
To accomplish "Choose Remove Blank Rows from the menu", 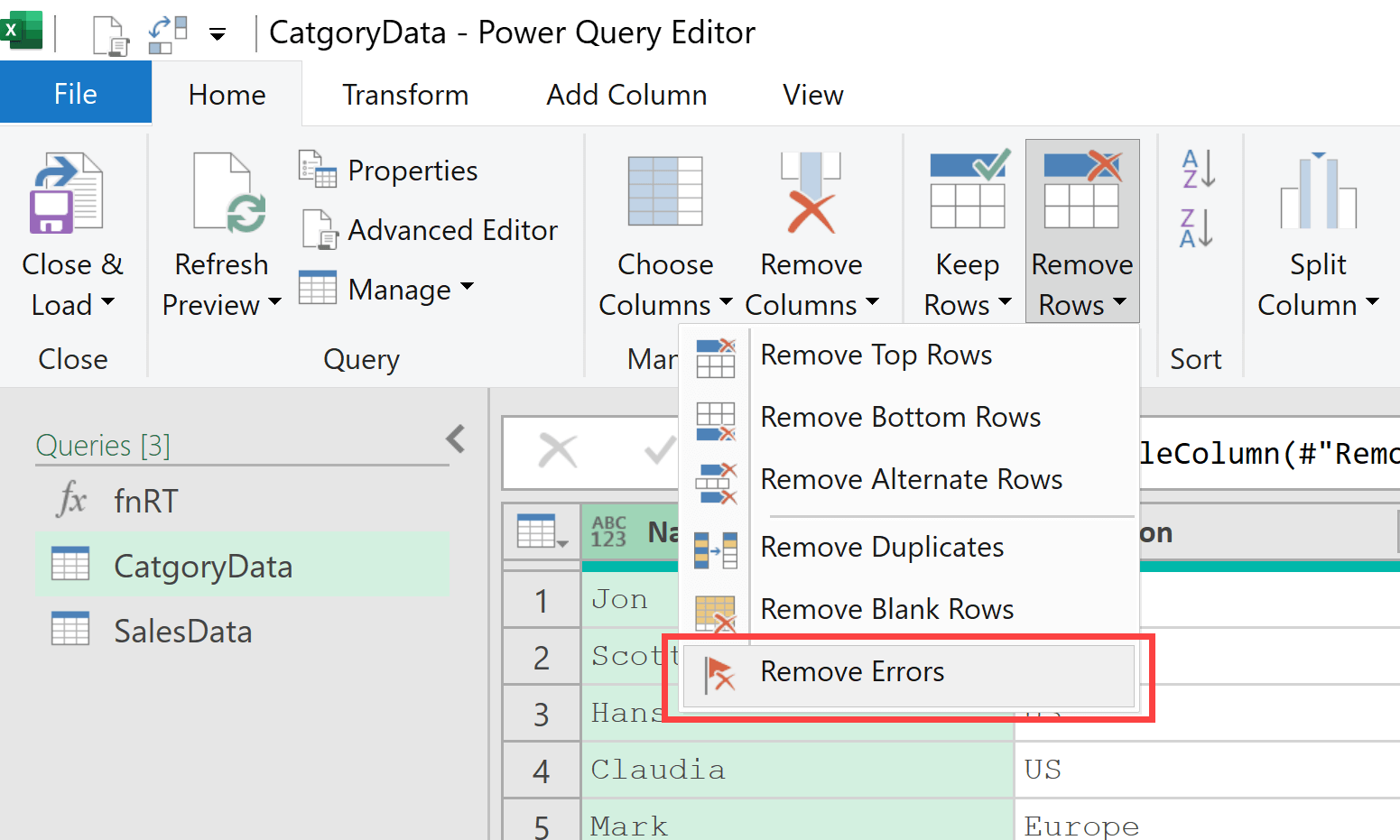I will 909,610.
